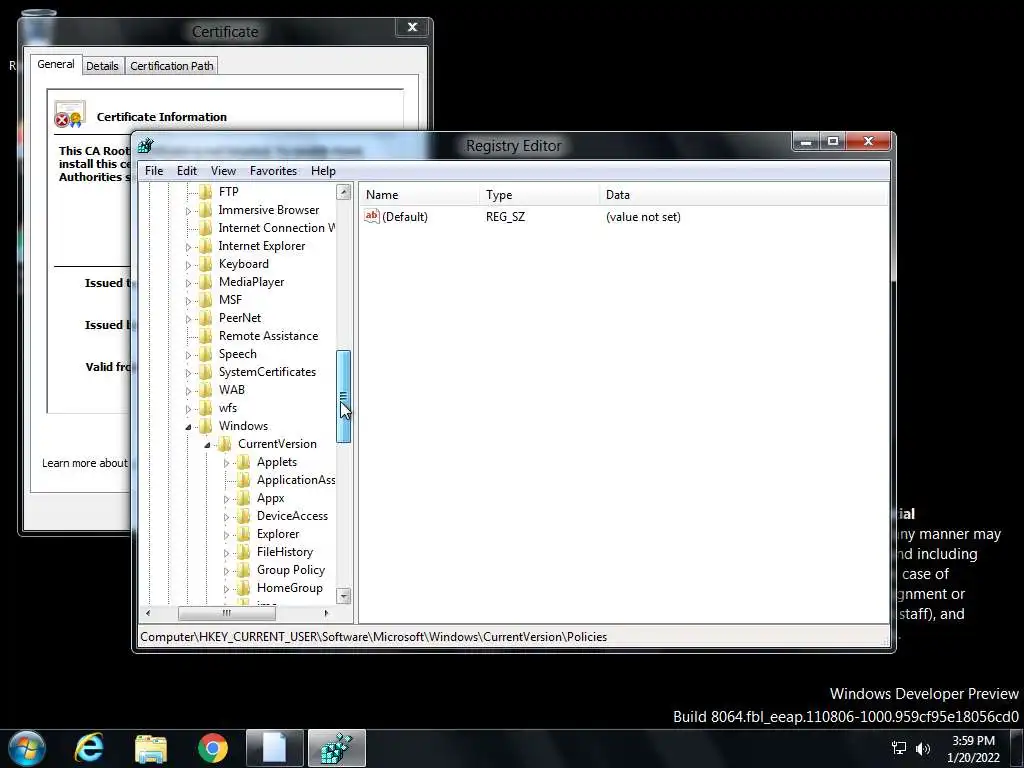Open the volume tray icon
The width and height of the screenshot is (1024, 768).
coord(923,748)
